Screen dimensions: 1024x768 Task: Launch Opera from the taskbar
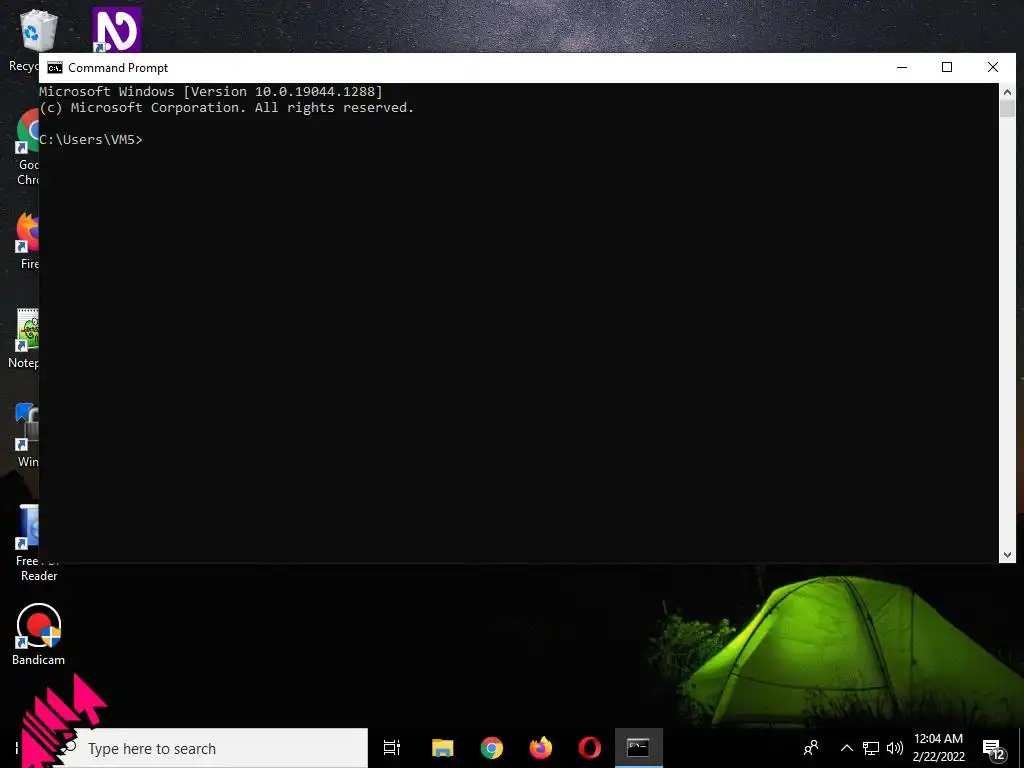[589, 748]
